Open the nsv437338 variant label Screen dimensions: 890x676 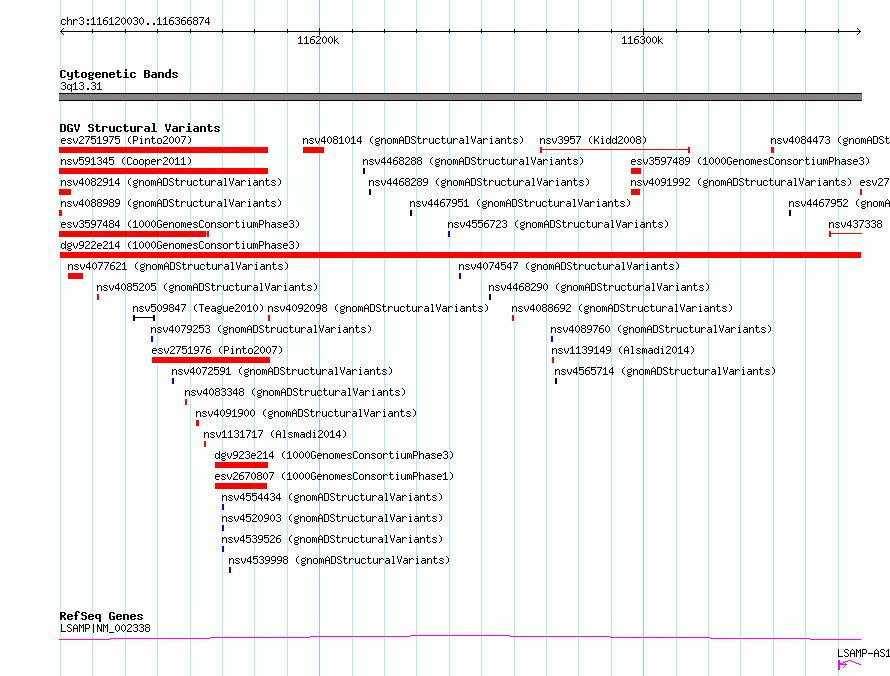855,224
